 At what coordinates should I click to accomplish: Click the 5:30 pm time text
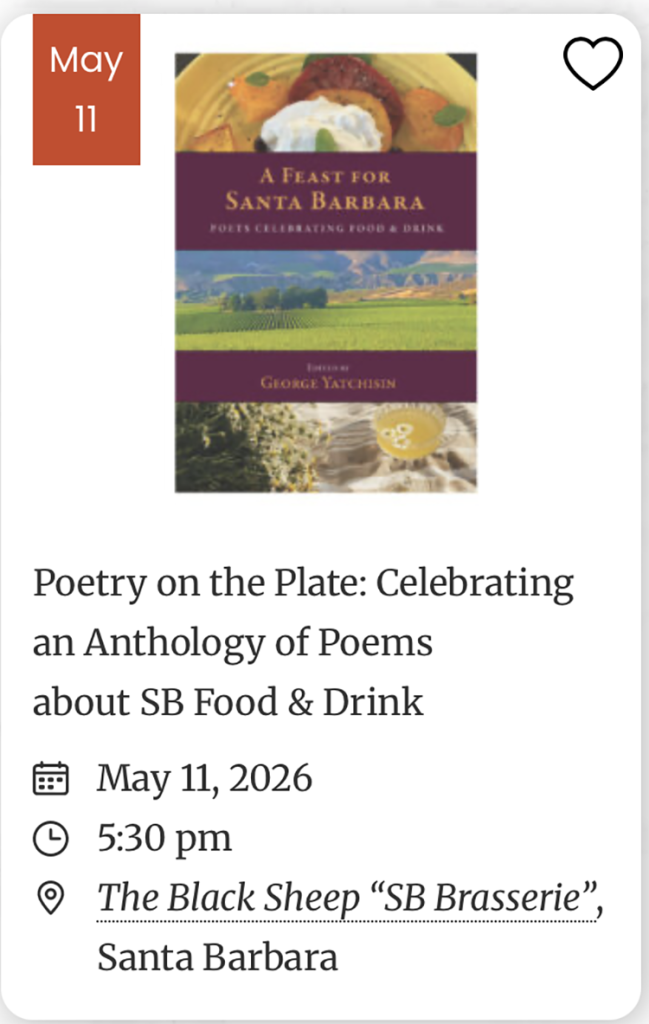(164, 838)
